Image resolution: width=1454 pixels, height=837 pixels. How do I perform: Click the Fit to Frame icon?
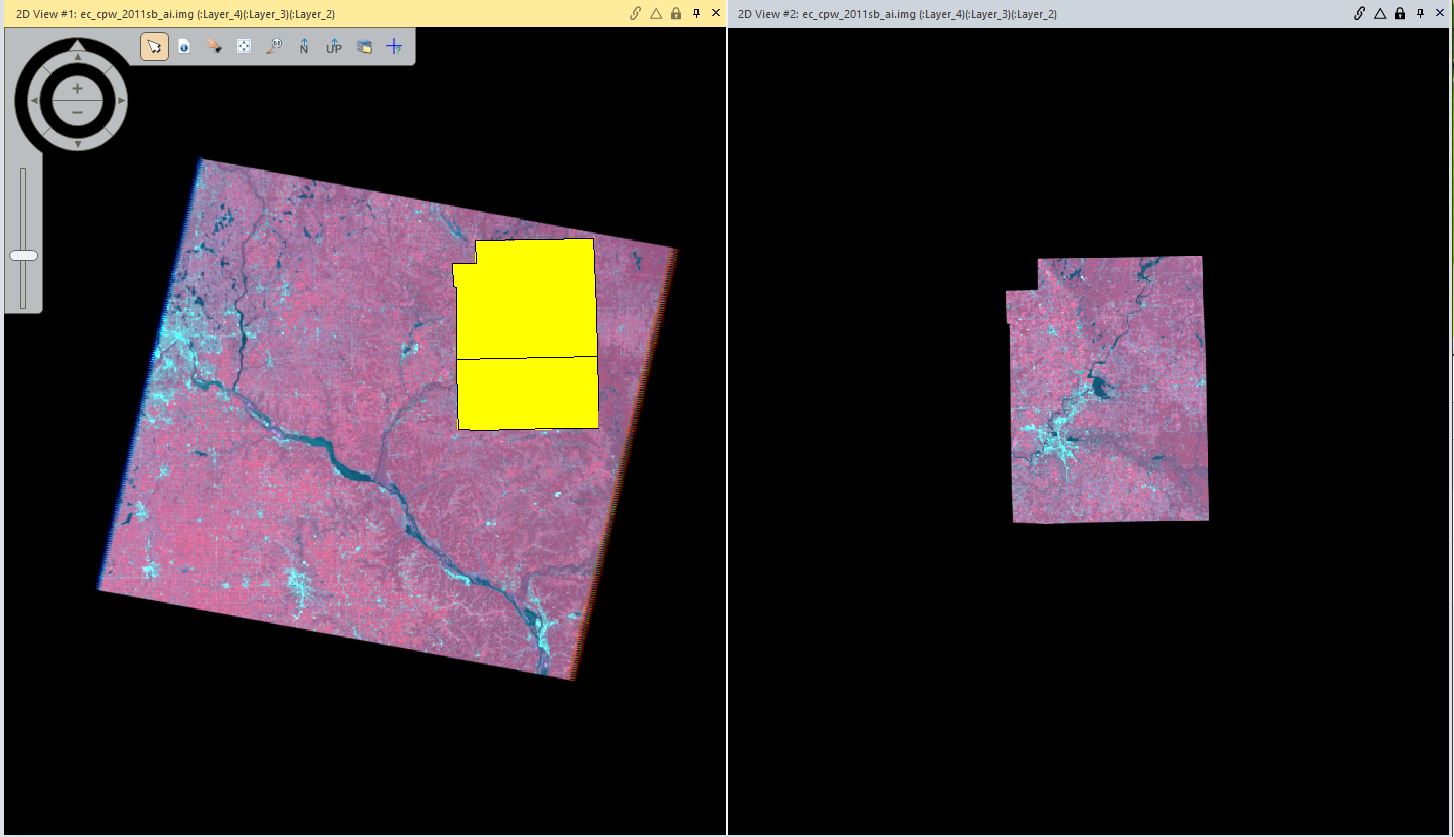coord(245,46)
